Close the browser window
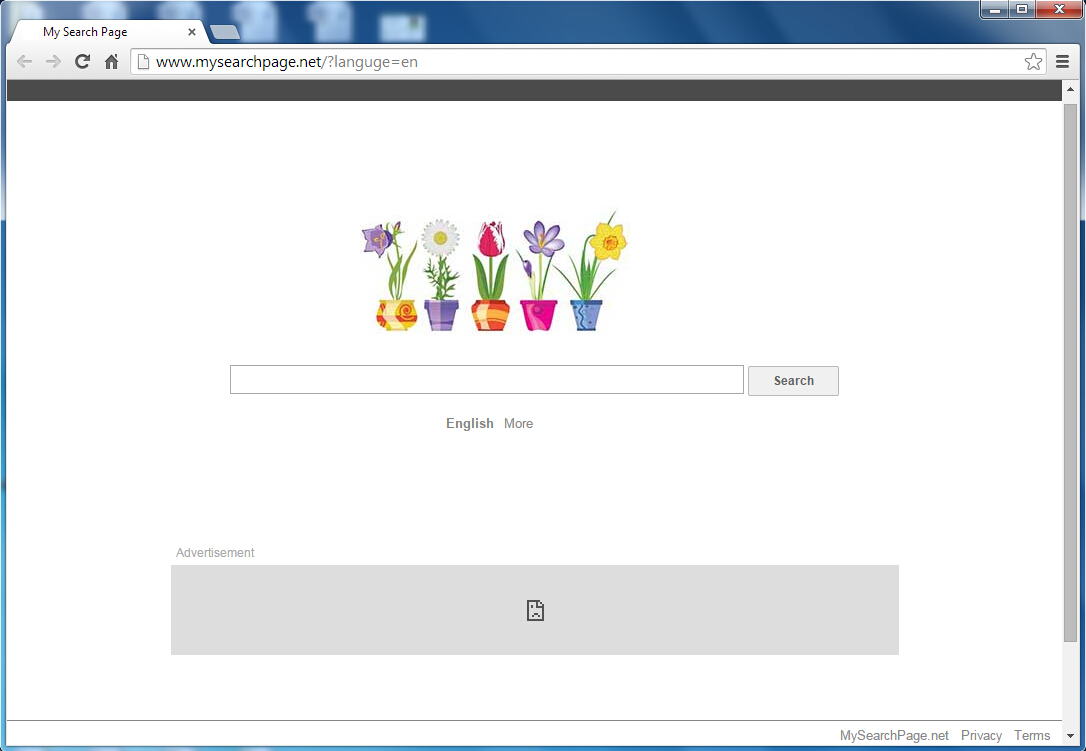Screen dimensions: 1086x751 click(x=1059, y=9)
